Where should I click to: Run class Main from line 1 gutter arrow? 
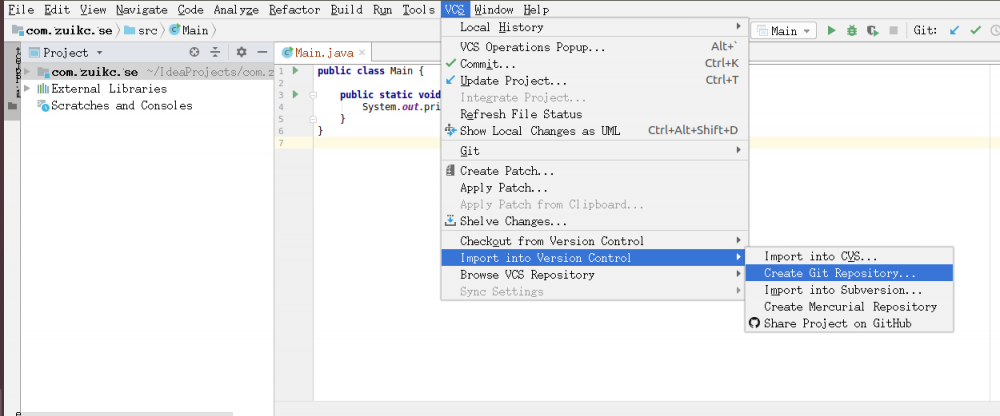295,70
